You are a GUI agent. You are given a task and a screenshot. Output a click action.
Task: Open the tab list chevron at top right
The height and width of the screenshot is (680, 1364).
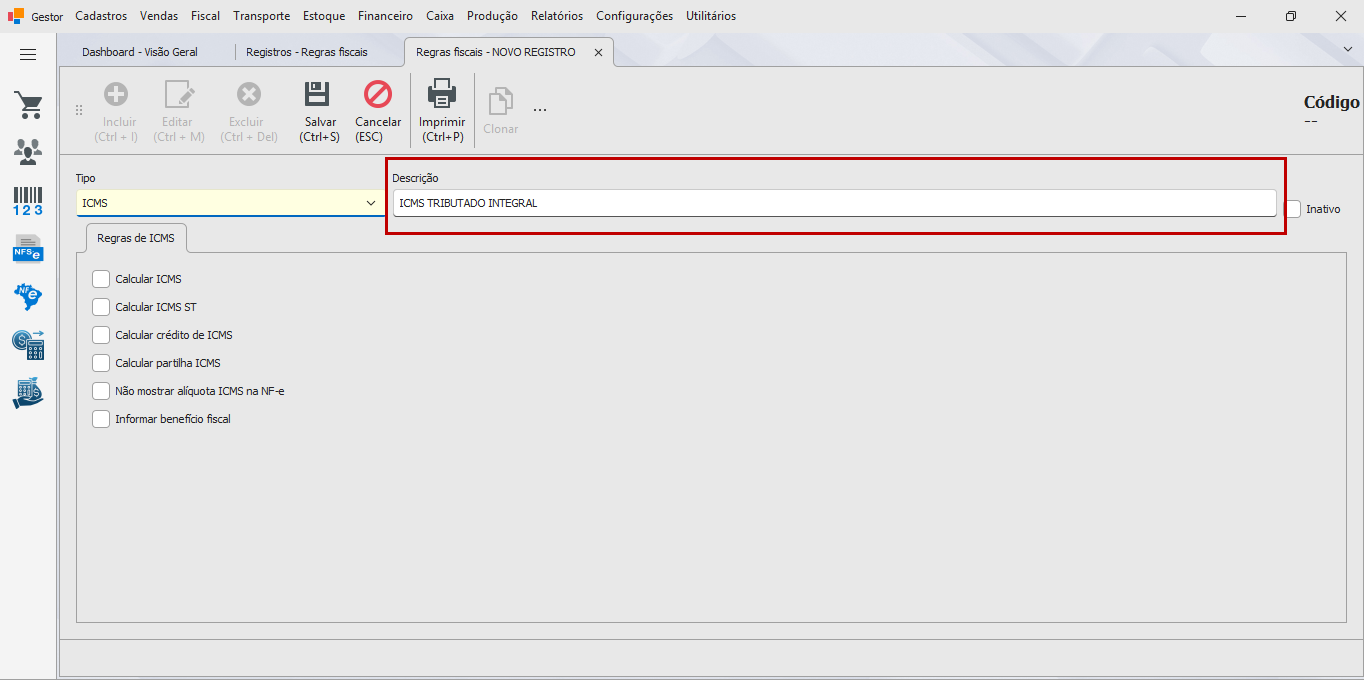pos(1347,49)
